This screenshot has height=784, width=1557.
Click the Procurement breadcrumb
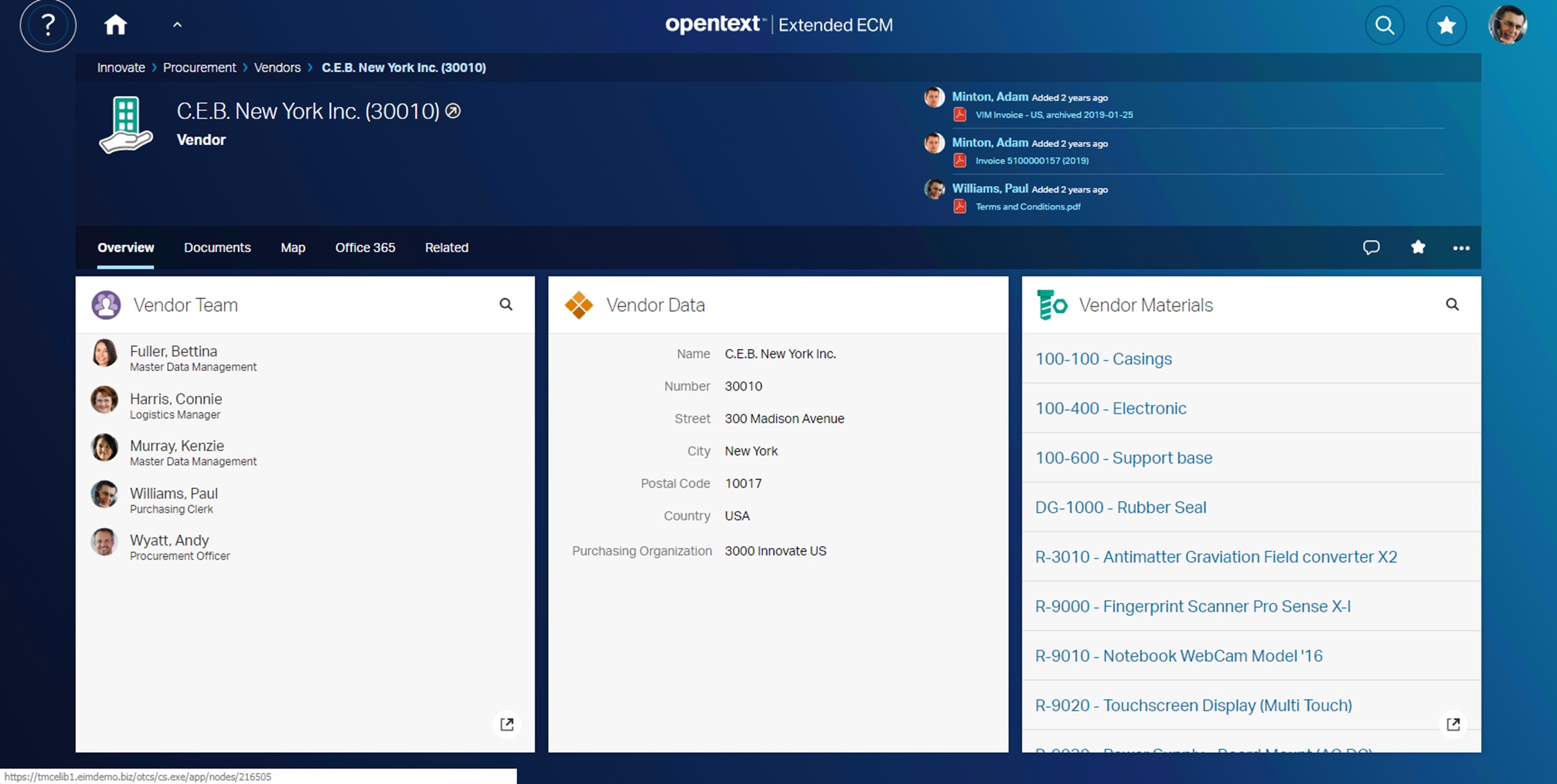coord(199,67)
